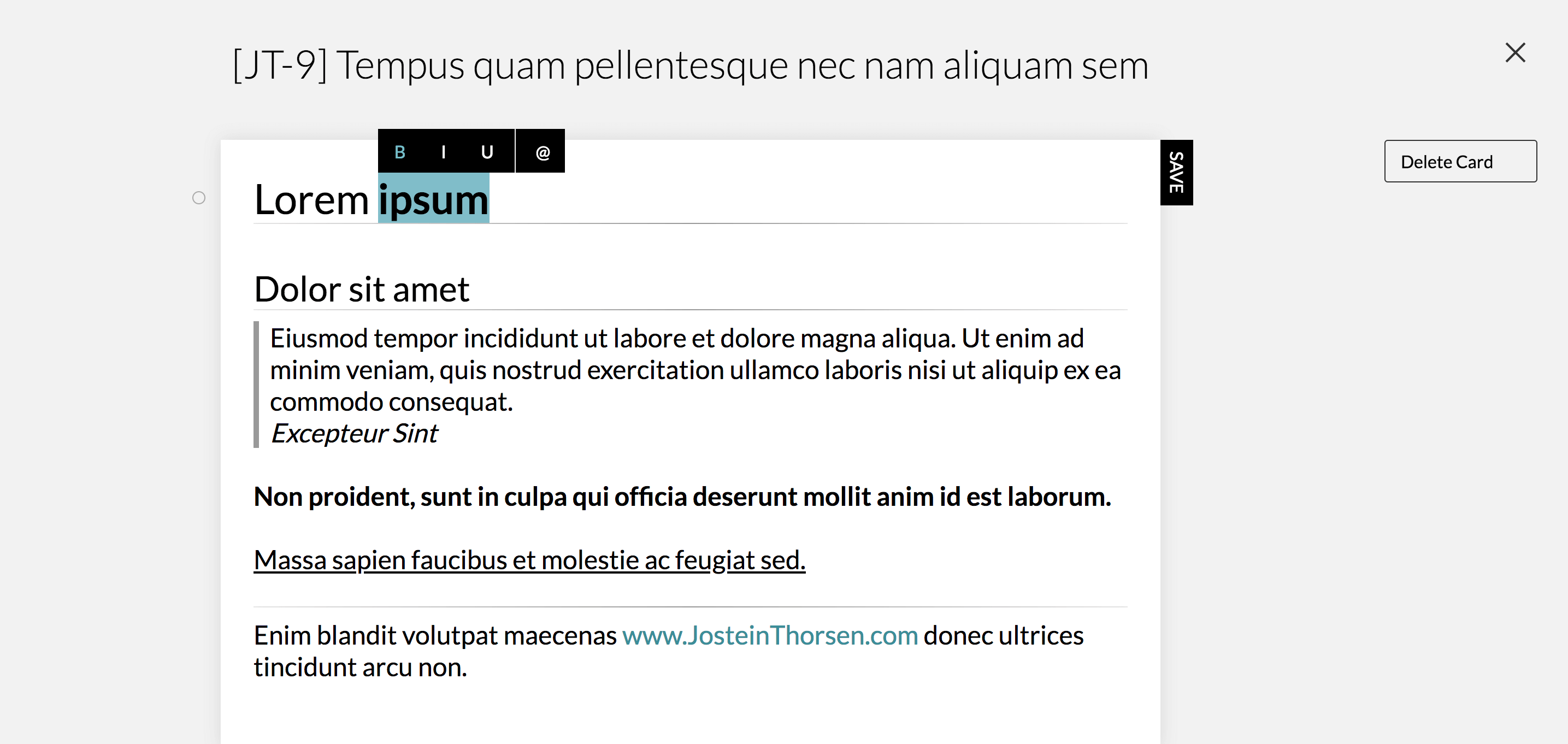This screenshot has width=1568, height=744.
Task: Click the Delete Card button
Action: tap(1460, 161)
